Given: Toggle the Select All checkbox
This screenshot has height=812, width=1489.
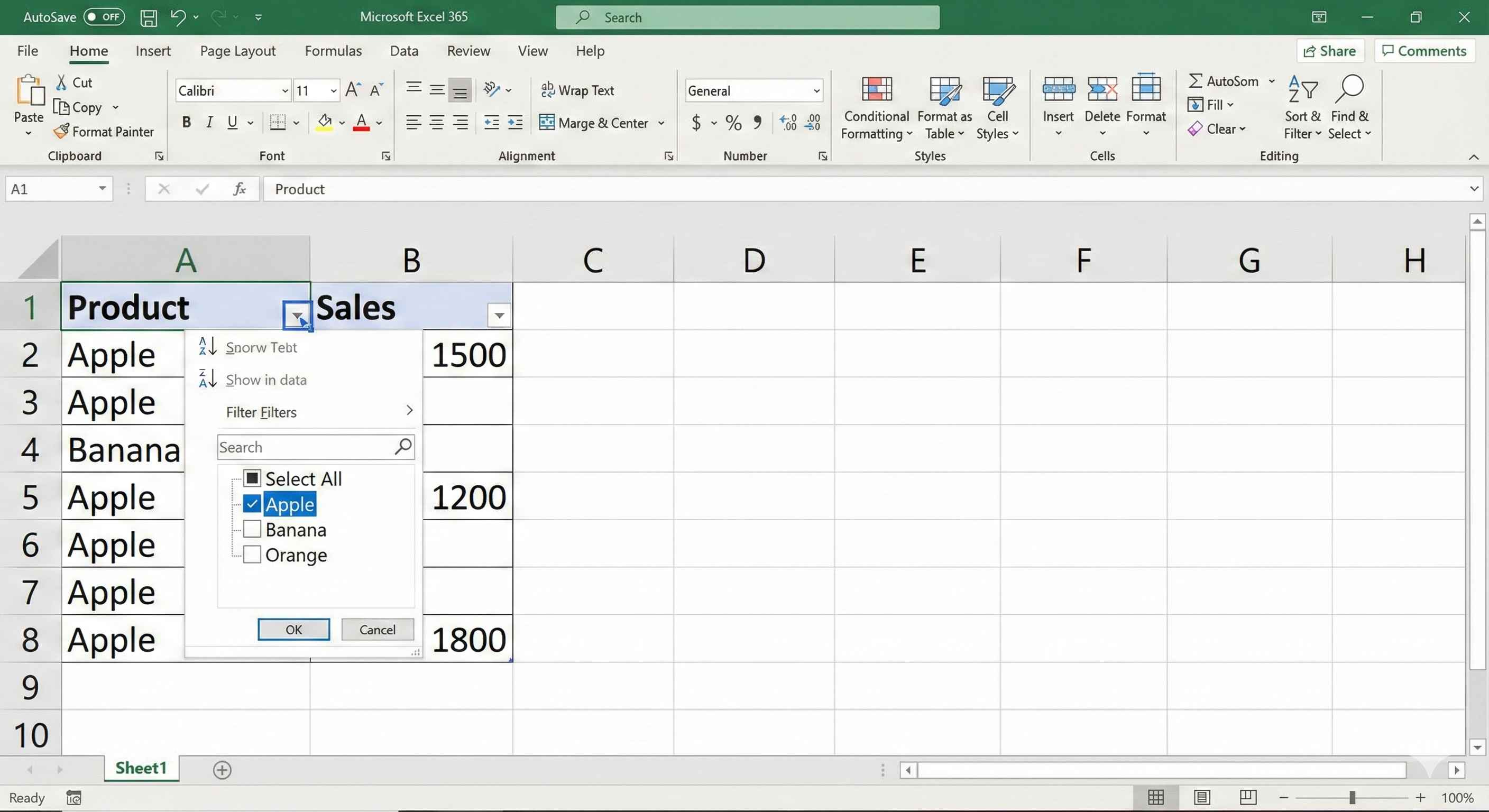Looking at the screenshot, I should [252, 478].
